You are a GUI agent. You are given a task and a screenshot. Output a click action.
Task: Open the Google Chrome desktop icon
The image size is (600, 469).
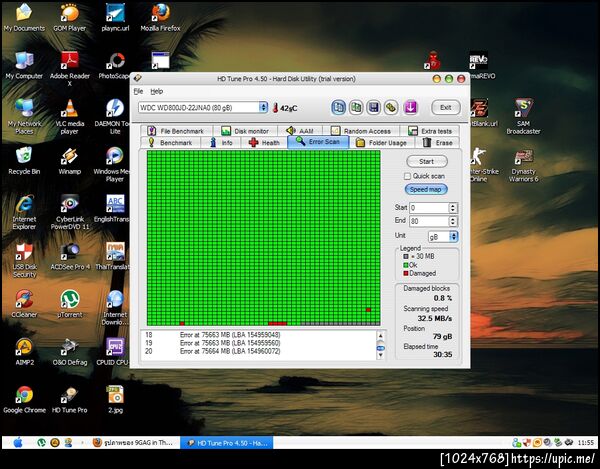pyautogui.click(x=24, y=399)
